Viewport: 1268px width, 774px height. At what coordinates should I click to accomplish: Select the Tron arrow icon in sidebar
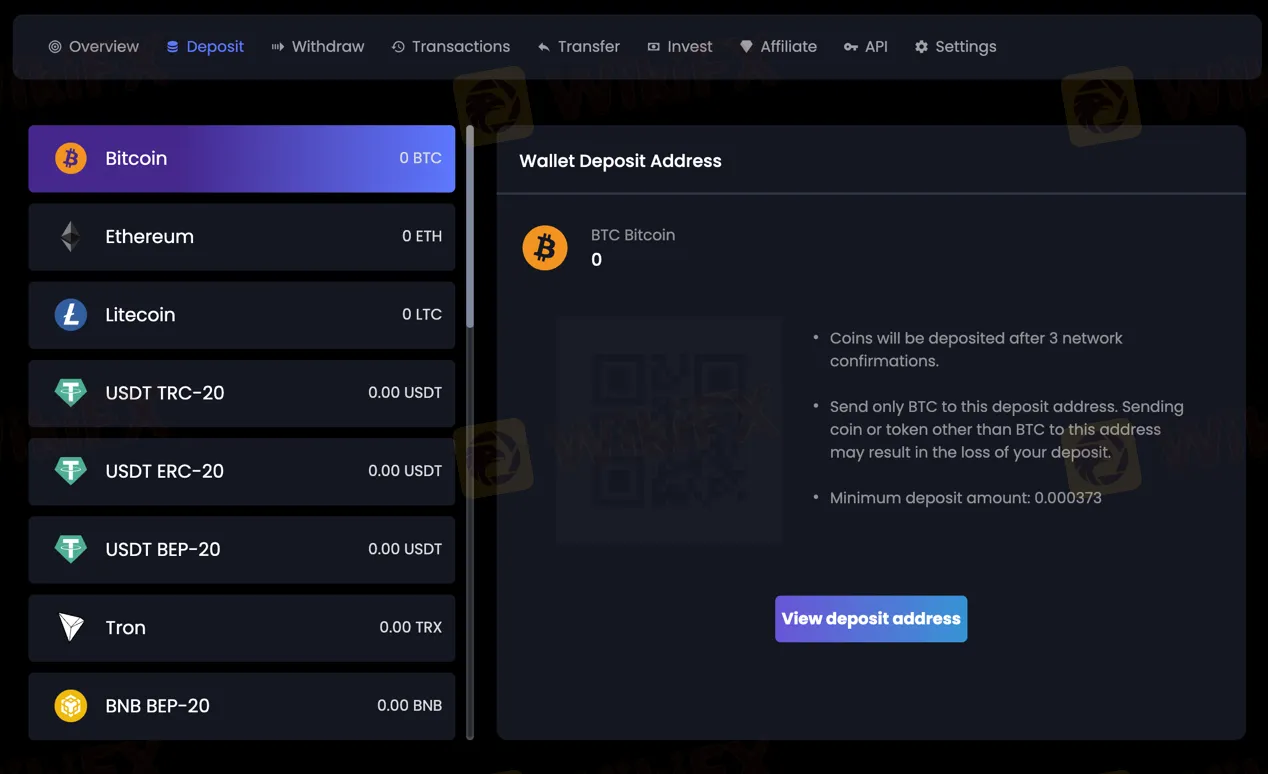70,627
